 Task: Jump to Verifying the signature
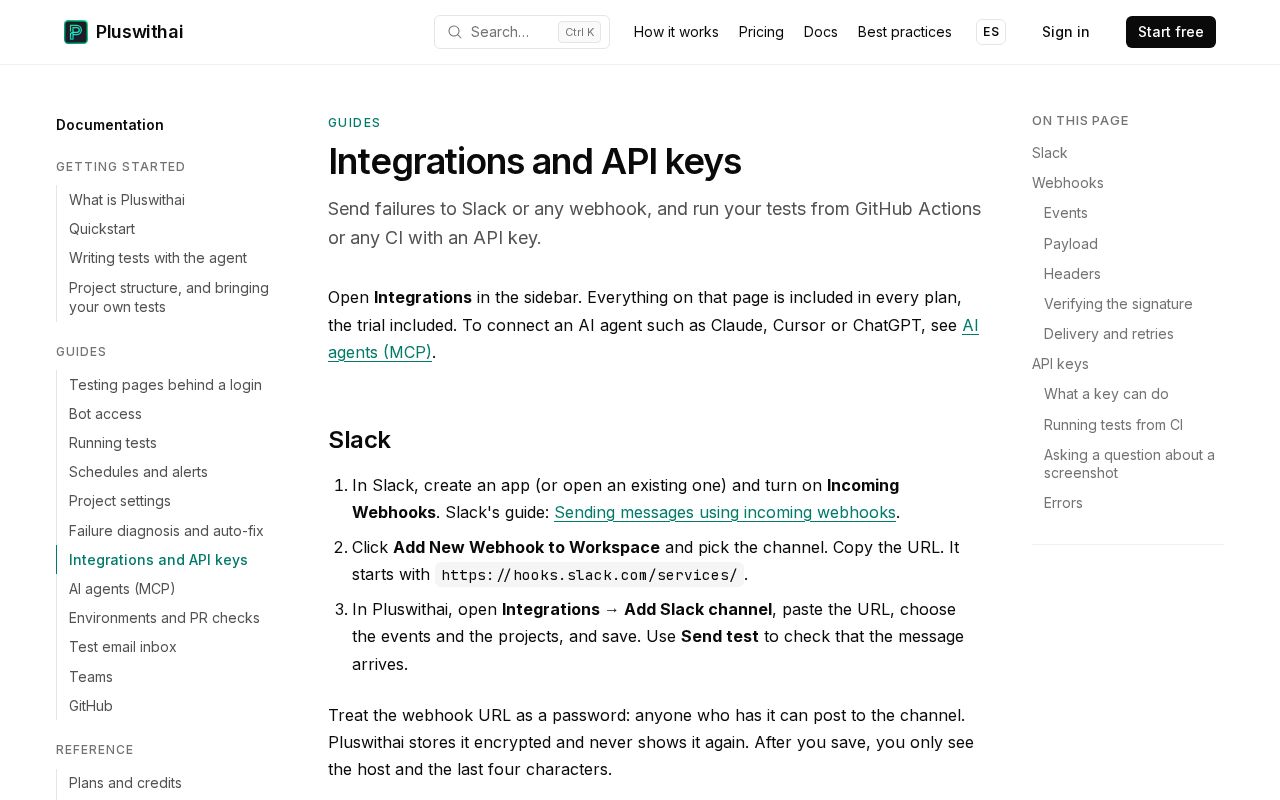pos(1118,304)
